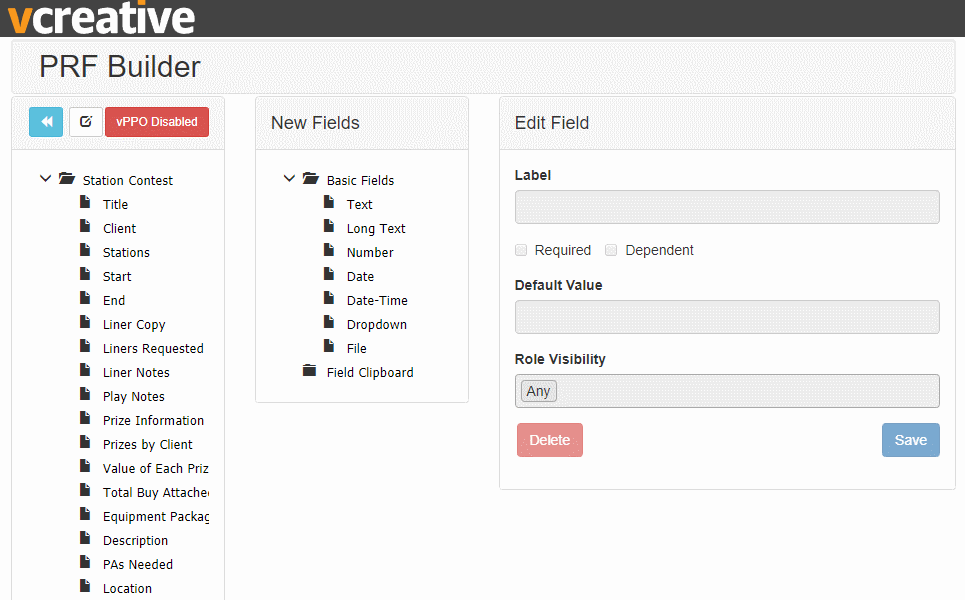The image size is (965, 600).
Task: Click the blue rewind back button
Action: (x=46, y=122)
